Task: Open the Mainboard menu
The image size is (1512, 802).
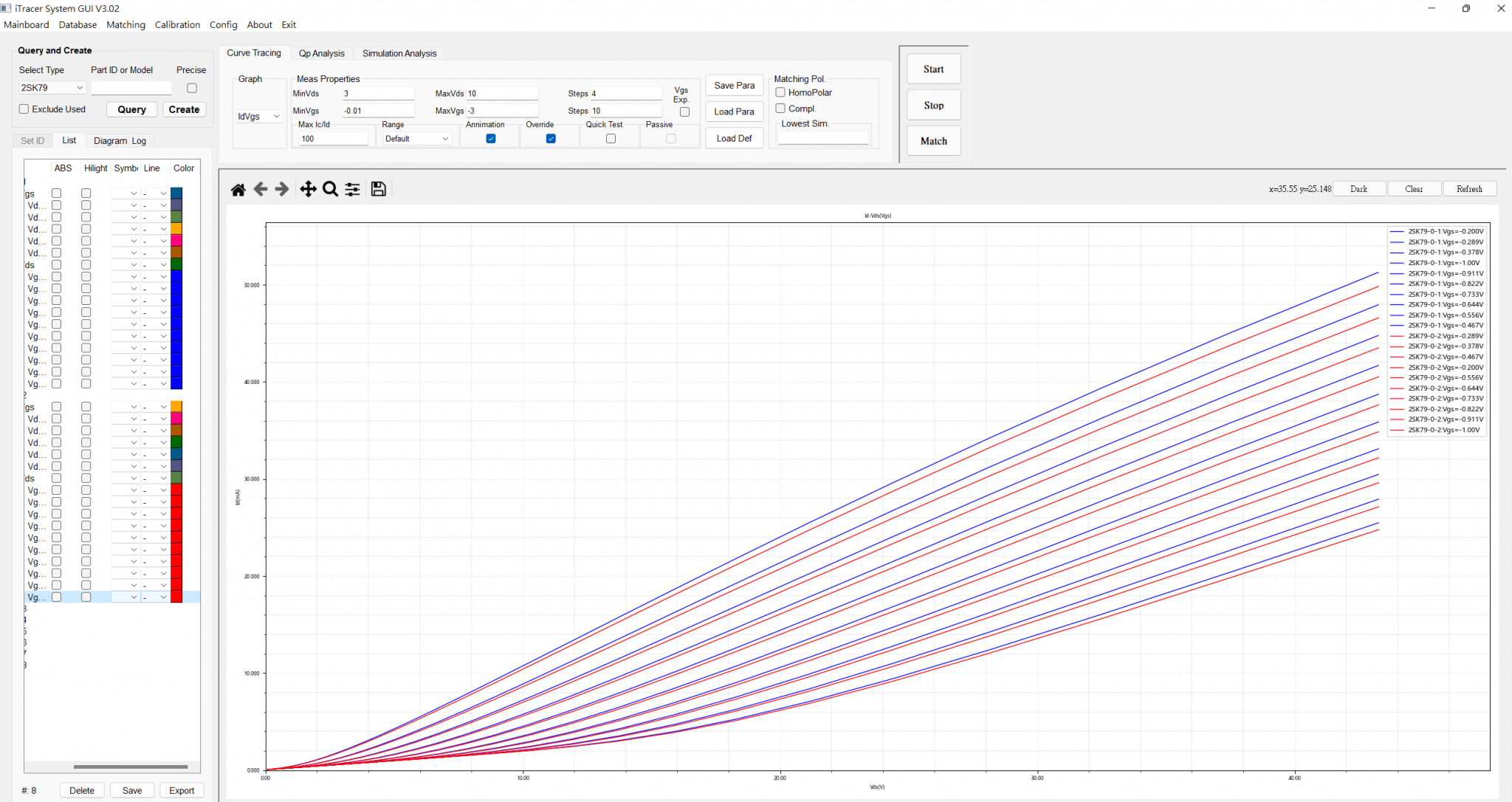Action: [x=27, y=24]
